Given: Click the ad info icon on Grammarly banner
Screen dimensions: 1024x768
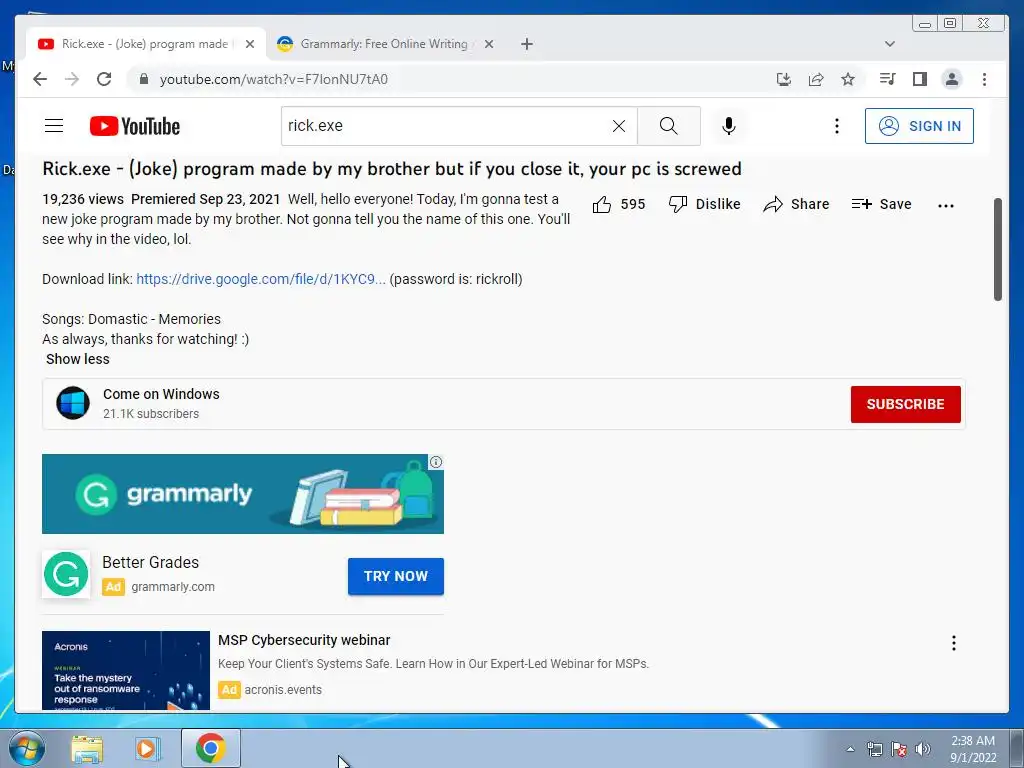Looking at the screenshot, I should point(436,462).
